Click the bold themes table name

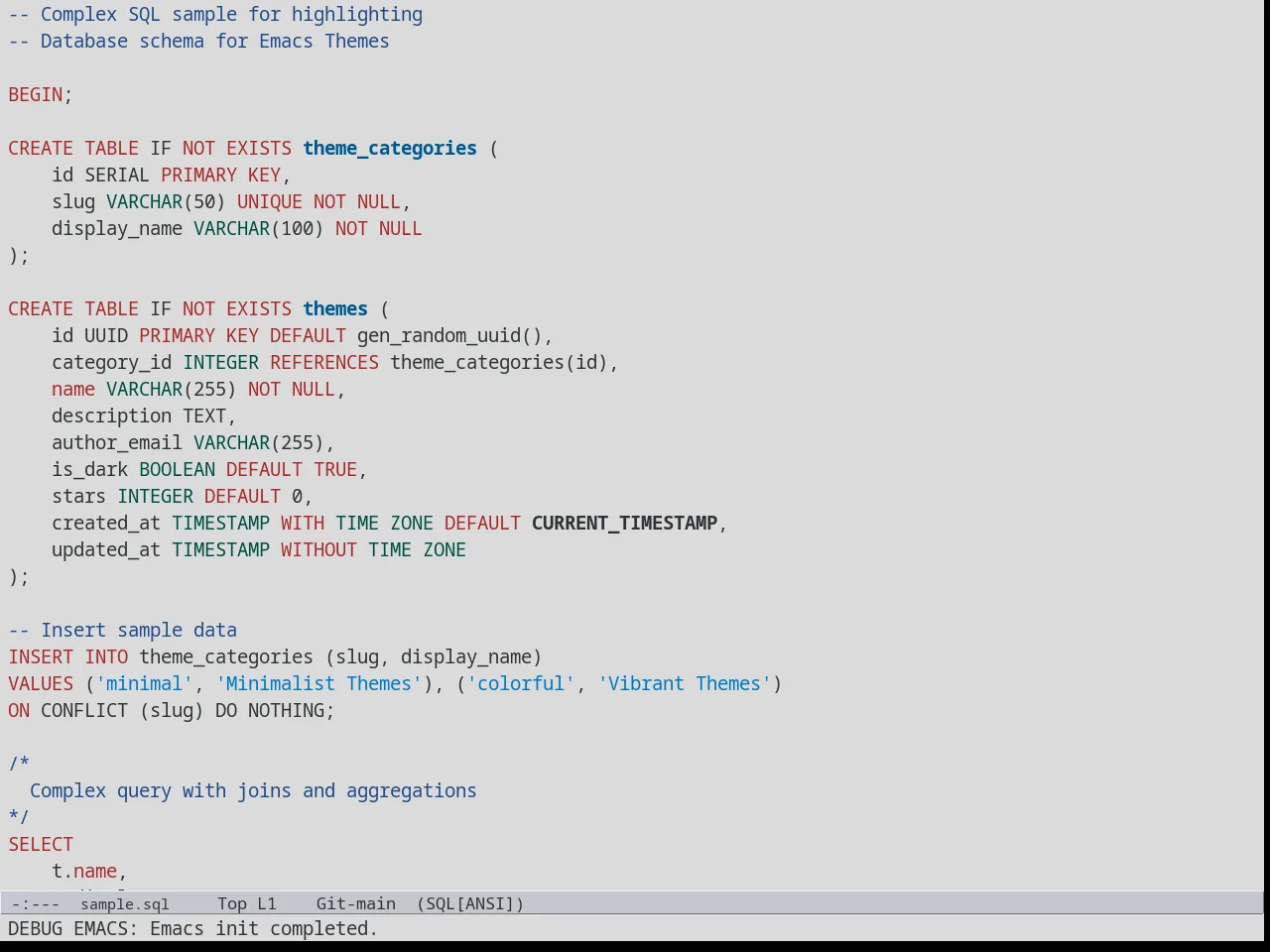[335, 309]
